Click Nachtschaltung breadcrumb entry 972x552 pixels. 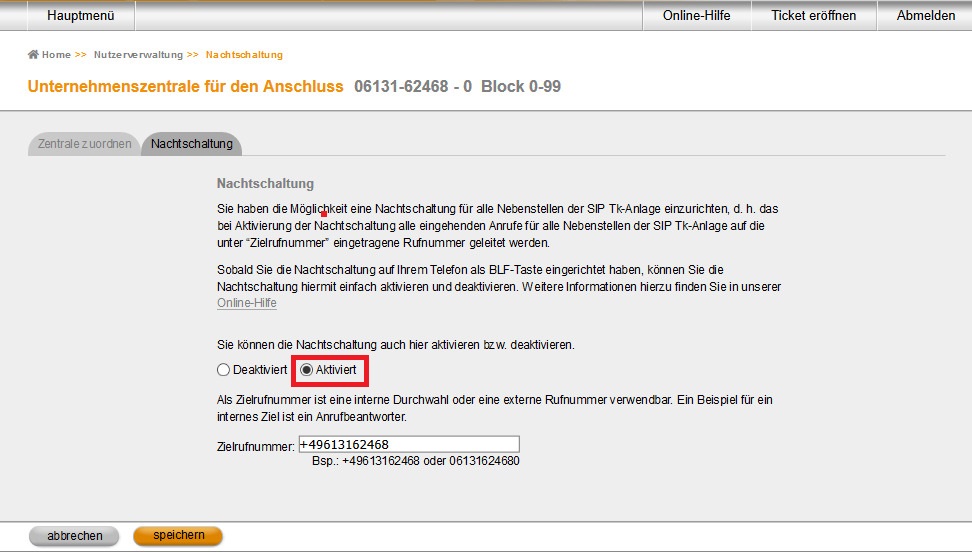click(x=244, y=55)
